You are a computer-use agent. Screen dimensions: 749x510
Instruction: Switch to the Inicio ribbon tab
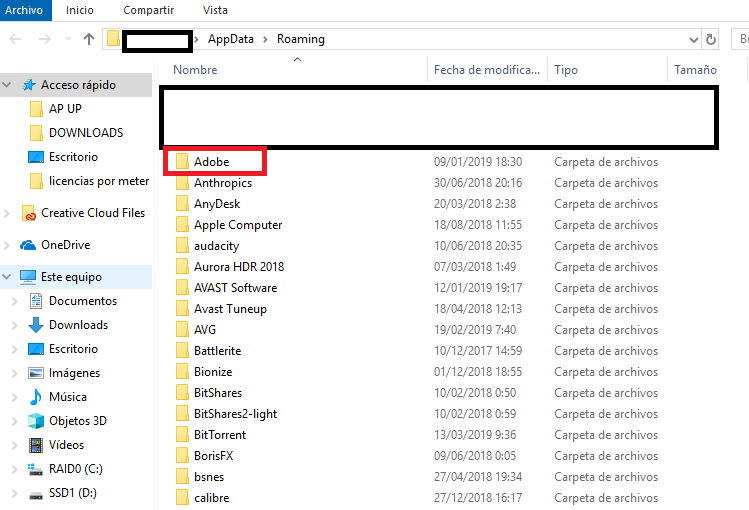click(80, 10)
